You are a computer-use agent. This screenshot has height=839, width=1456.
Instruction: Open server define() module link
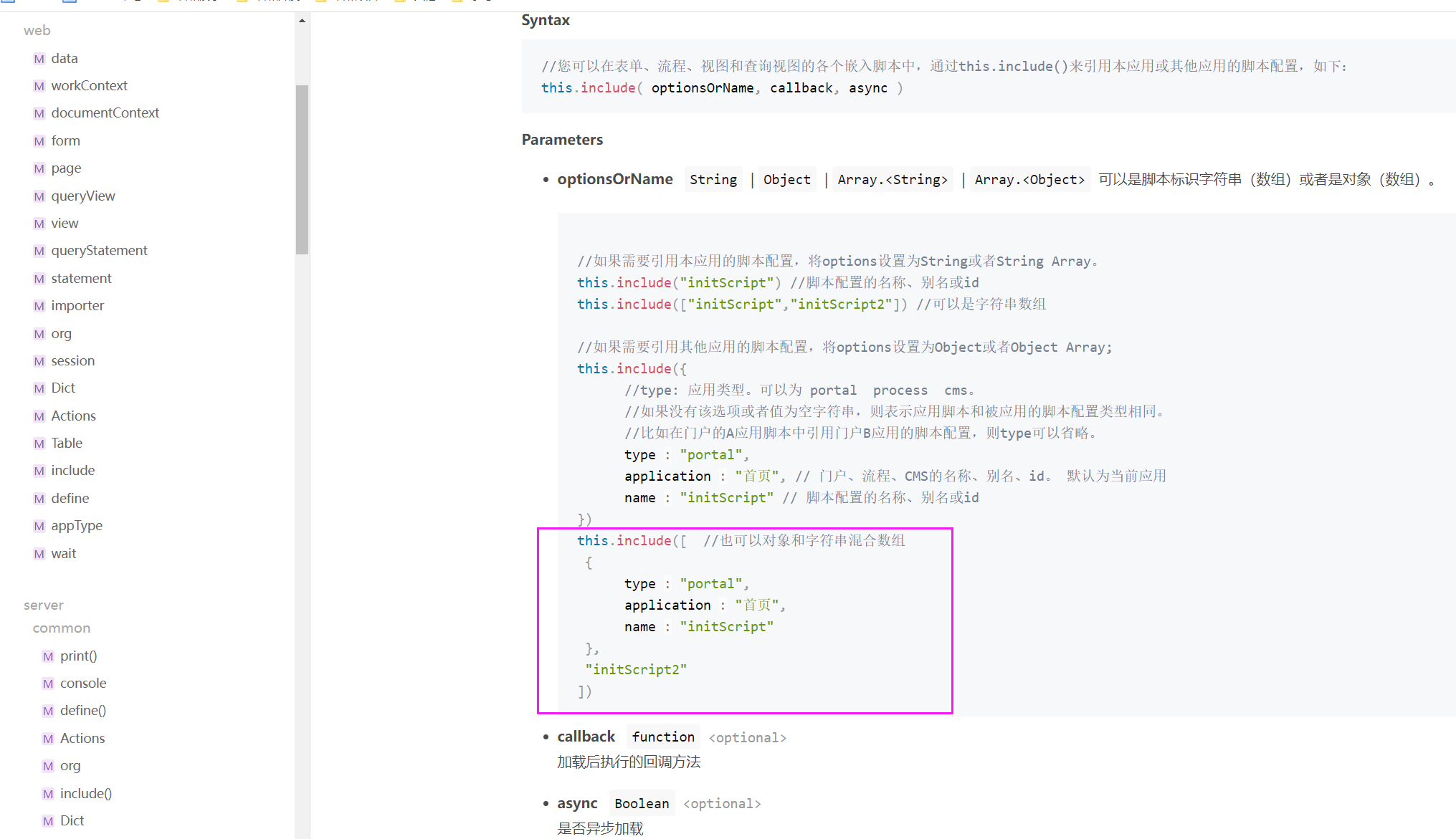[82, 711]
